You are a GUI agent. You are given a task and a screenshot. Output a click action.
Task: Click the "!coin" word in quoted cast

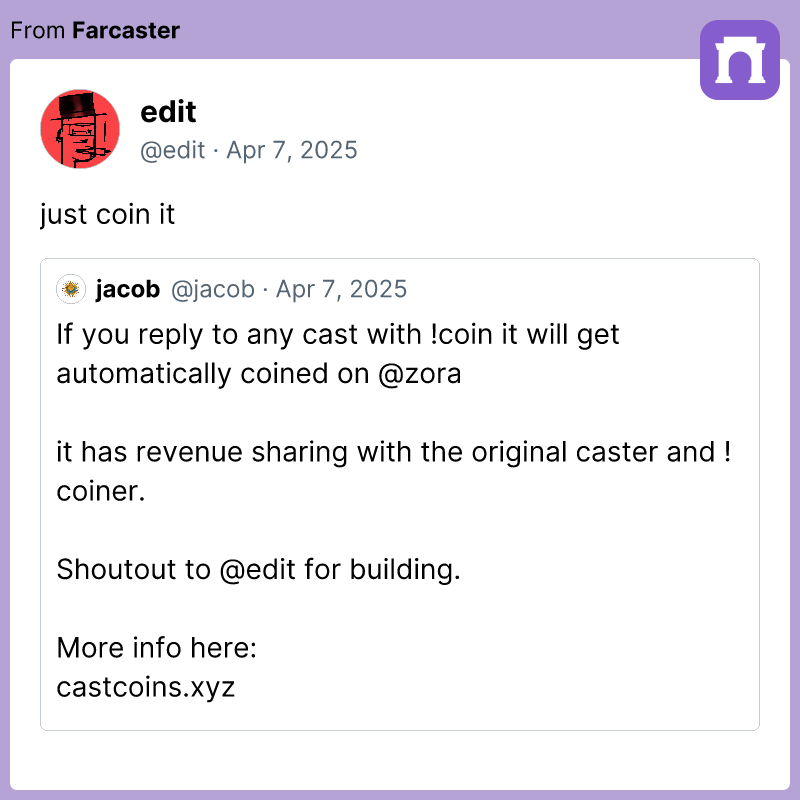[x=467, y=334]
